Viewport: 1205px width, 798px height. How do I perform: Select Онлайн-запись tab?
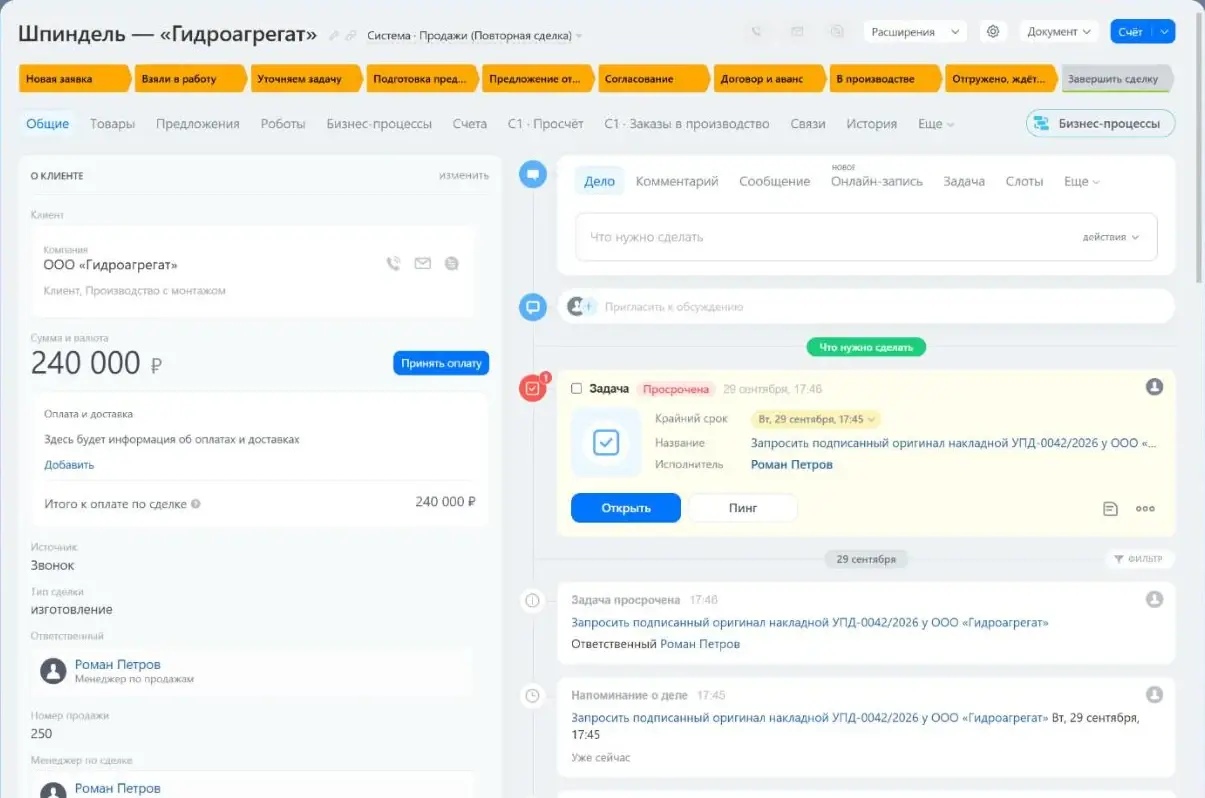coord(877,181)
